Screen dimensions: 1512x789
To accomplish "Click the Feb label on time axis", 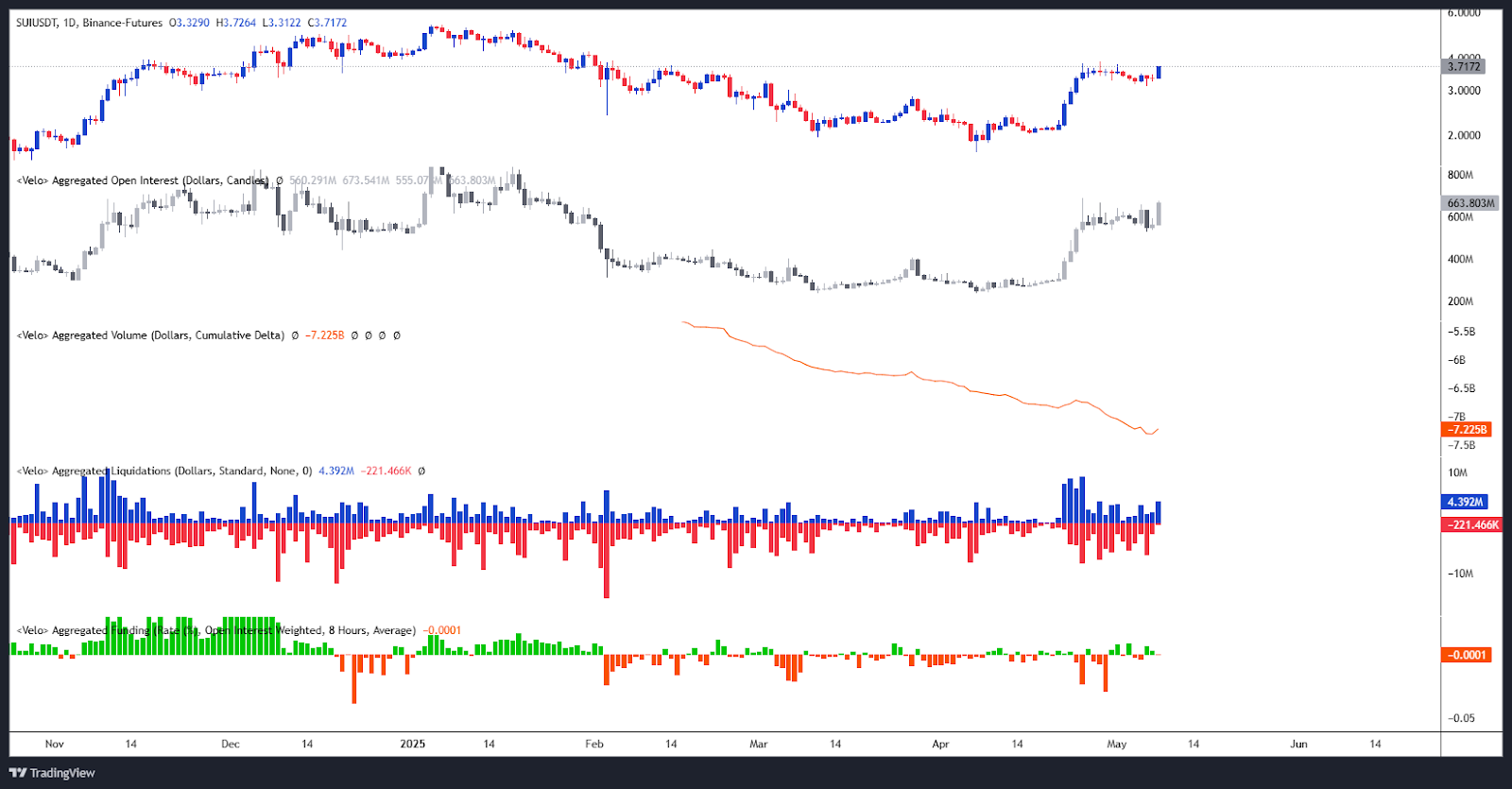I will tap(594, 744).
